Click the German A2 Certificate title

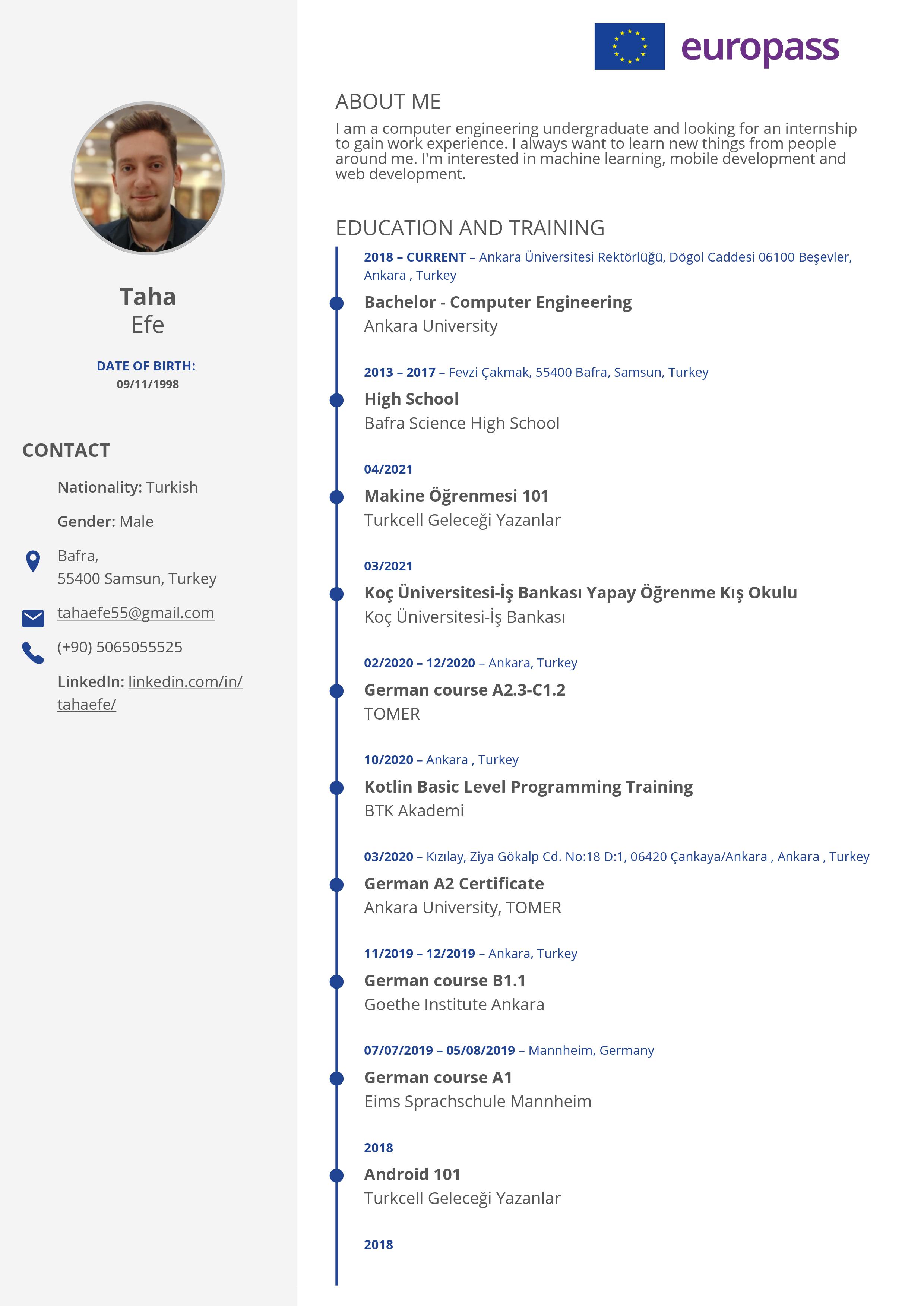[x=454, y=884]
